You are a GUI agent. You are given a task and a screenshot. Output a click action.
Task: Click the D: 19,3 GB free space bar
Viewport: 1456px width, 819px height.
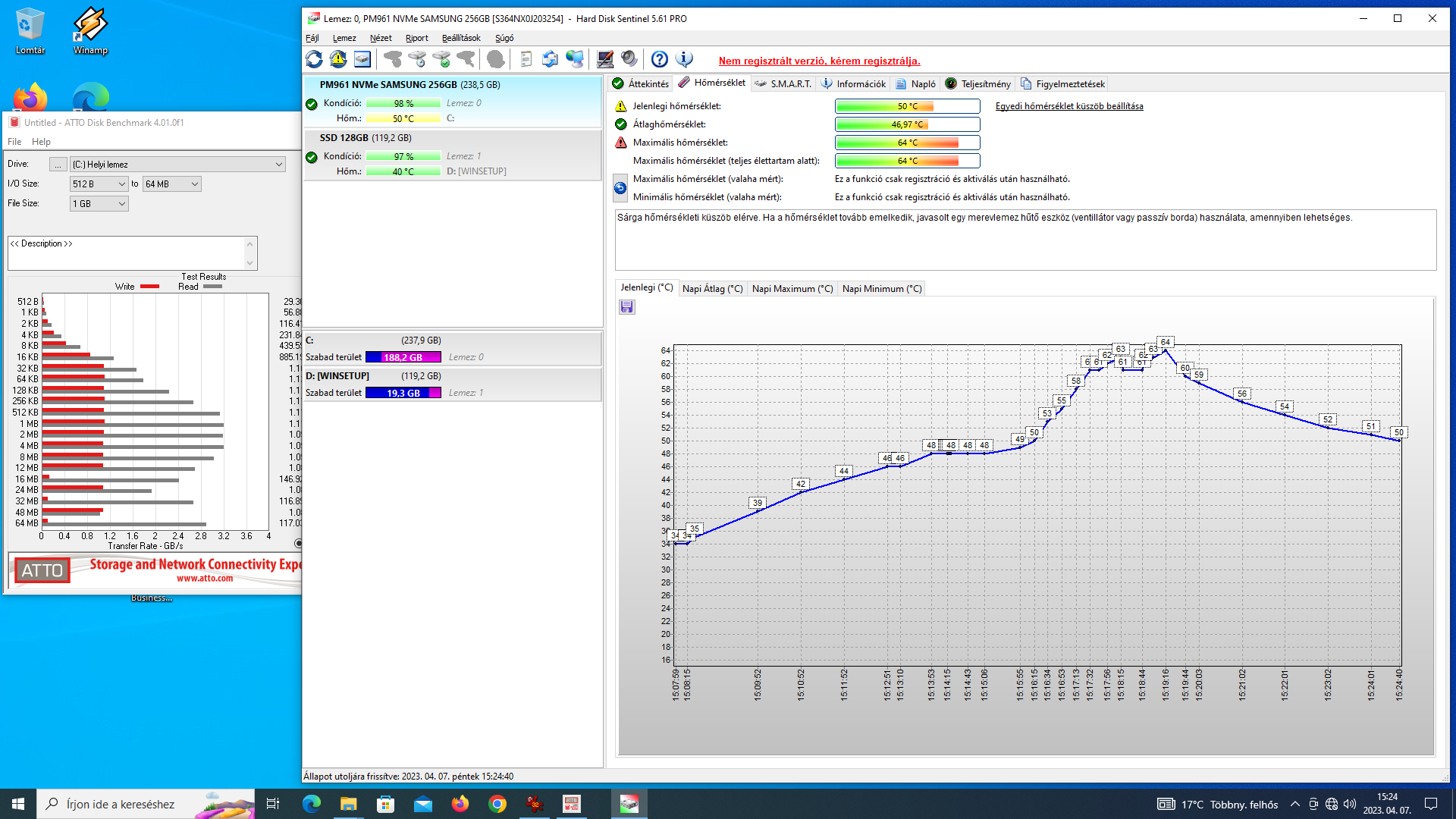coord(403,393)
